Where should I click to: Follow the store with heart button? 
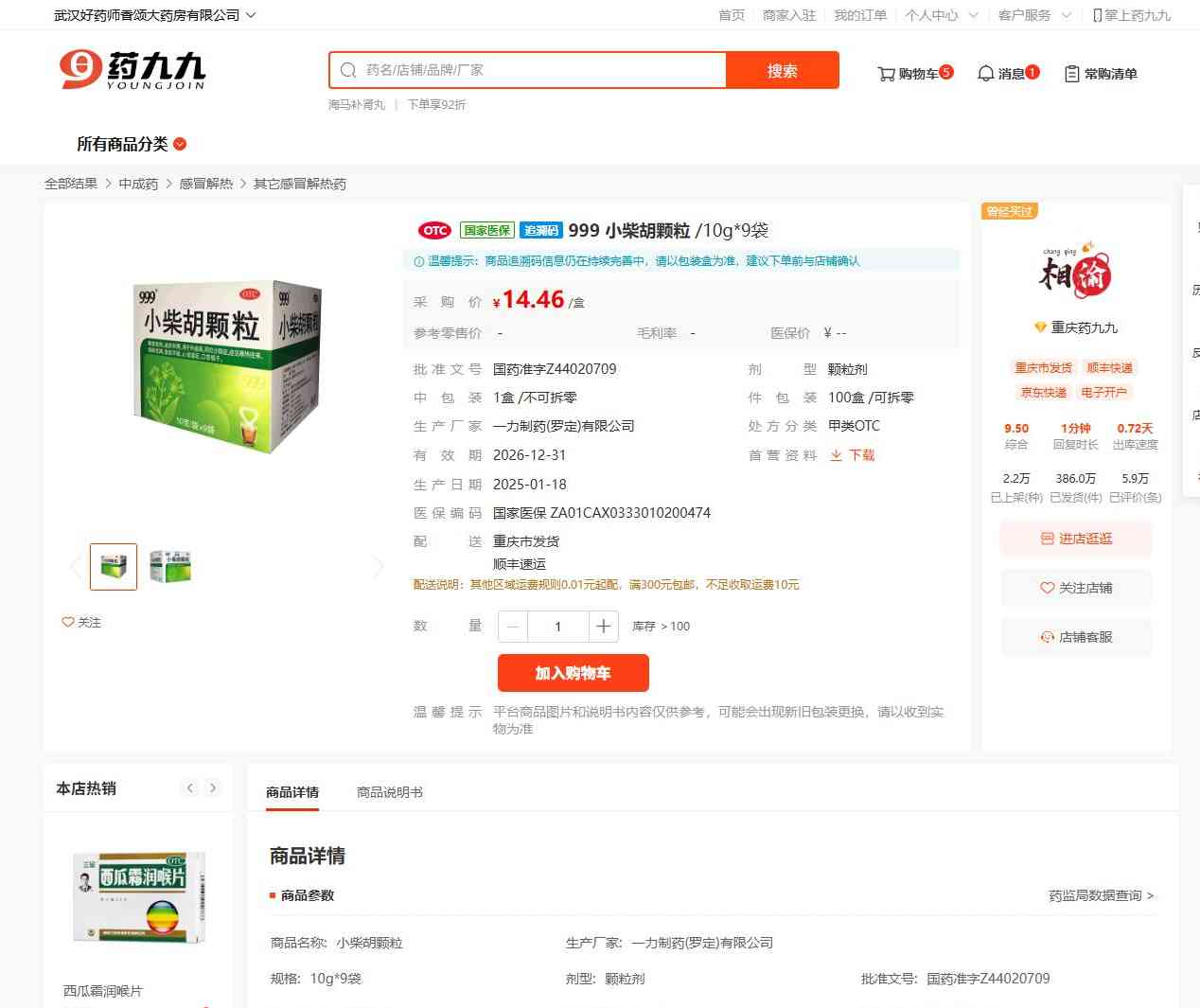click(1077, 588)
